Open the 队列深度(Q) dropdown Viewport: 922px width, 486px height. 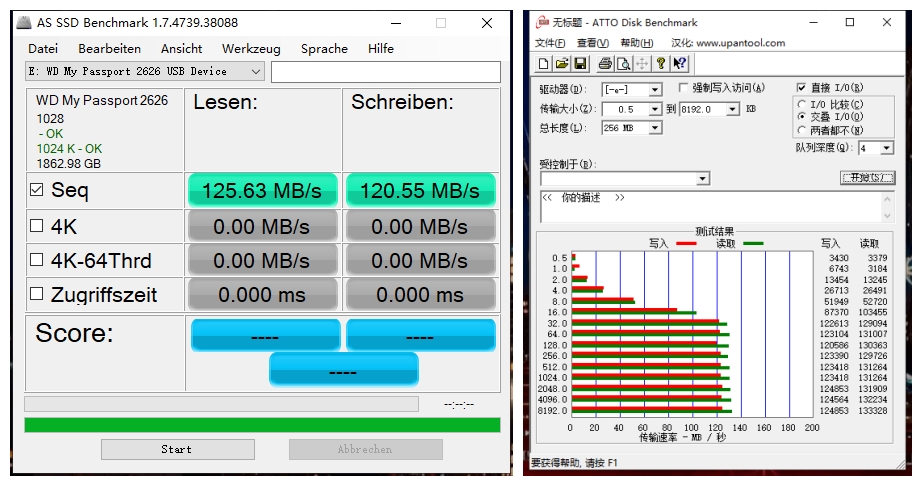click(x=887, y=148)
